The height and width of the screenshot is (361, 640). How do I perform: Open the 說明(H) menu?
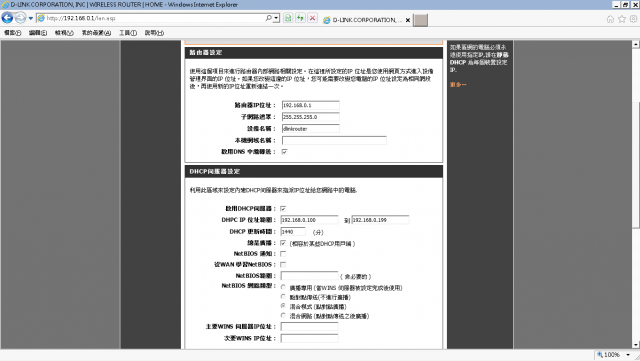coord(154,33)
